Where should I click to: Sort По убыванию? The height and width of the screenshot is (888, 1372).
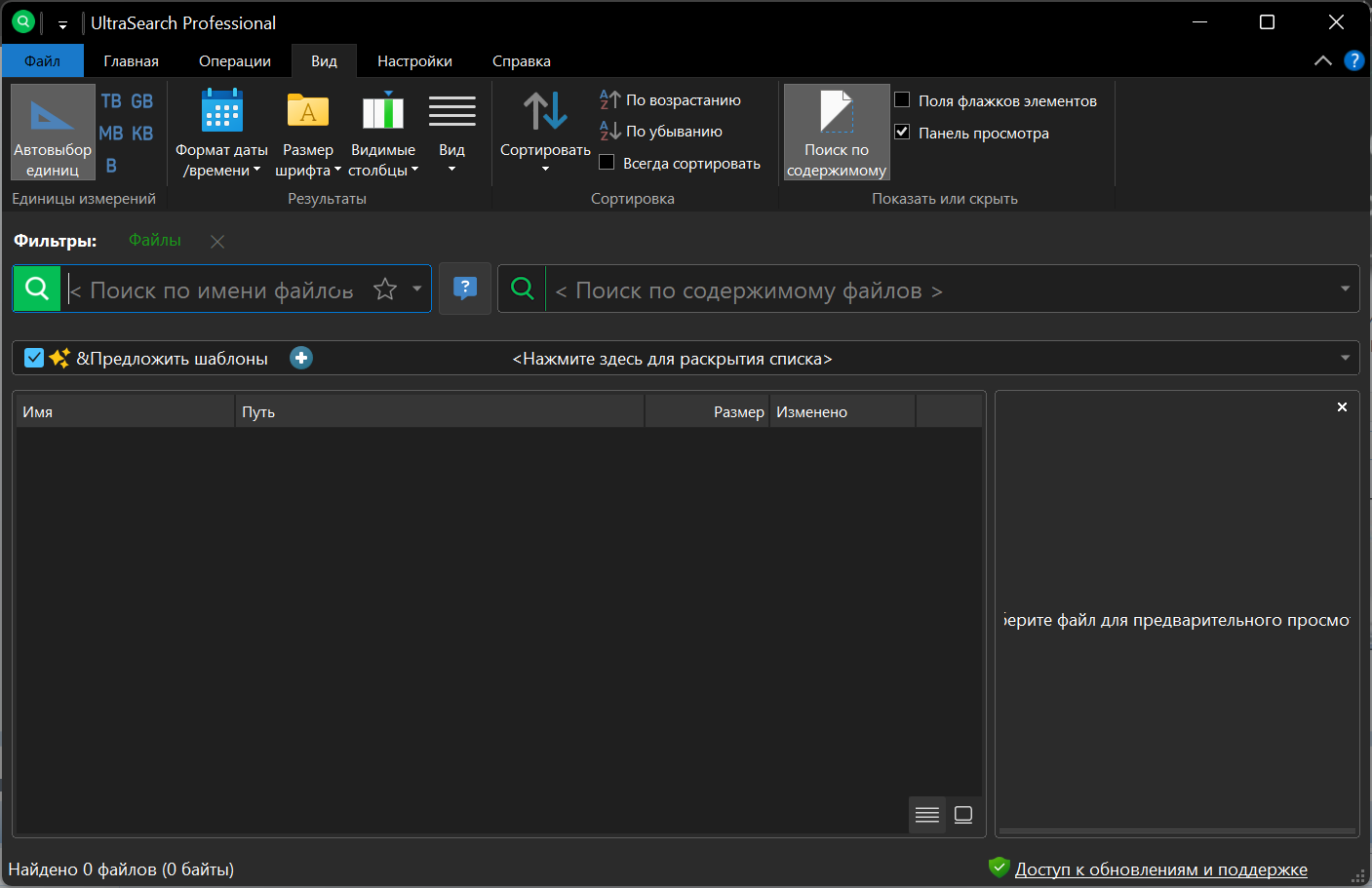pos(661,131)
